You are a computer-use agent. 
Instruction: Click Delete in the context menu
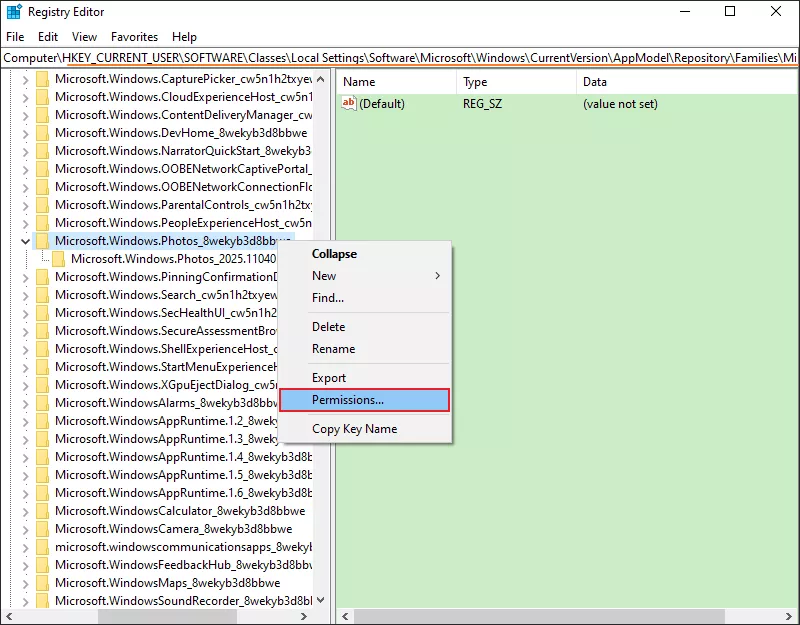(364, 327)
